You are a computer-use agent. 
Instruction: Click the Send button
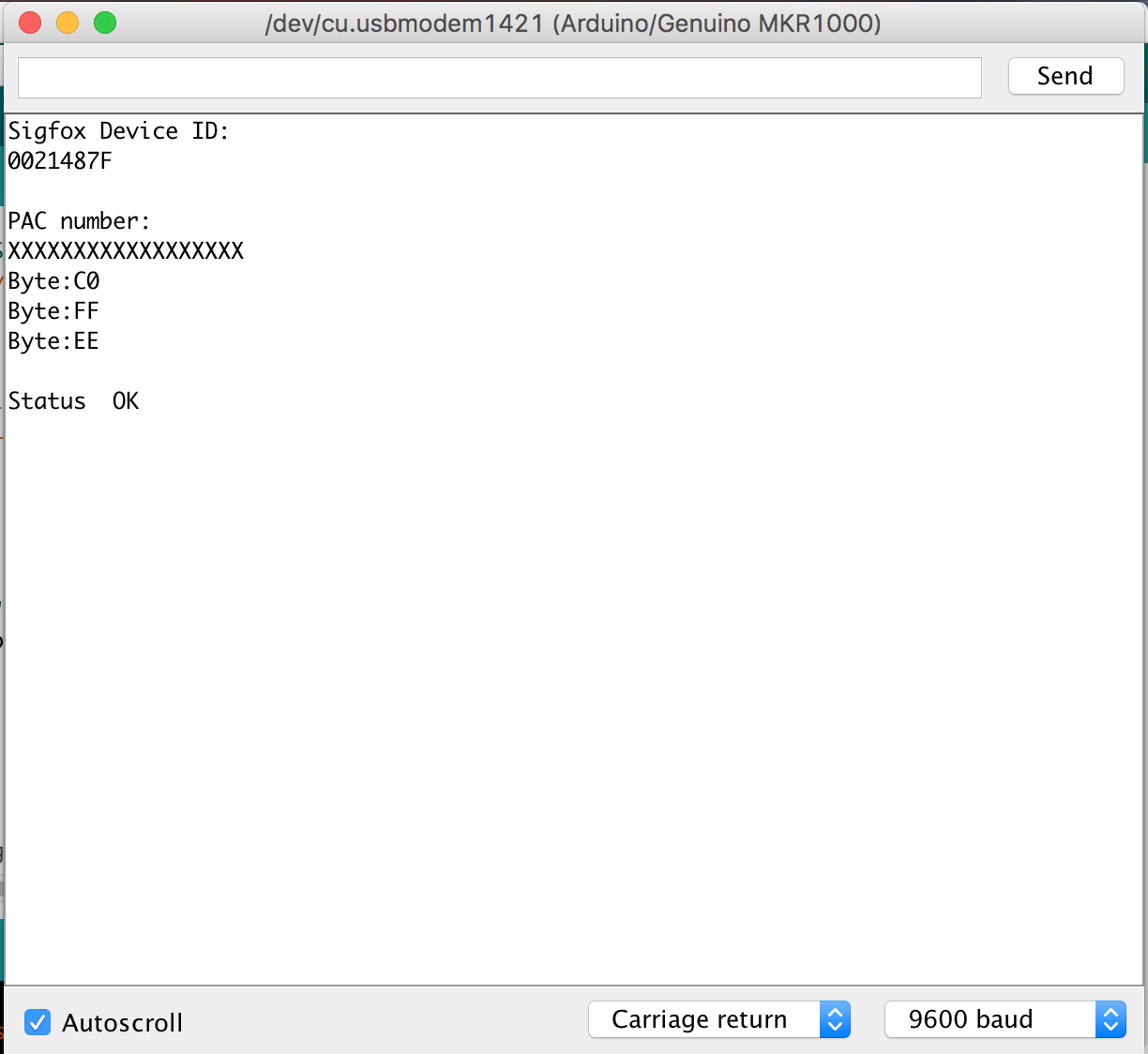[1065, 76]
